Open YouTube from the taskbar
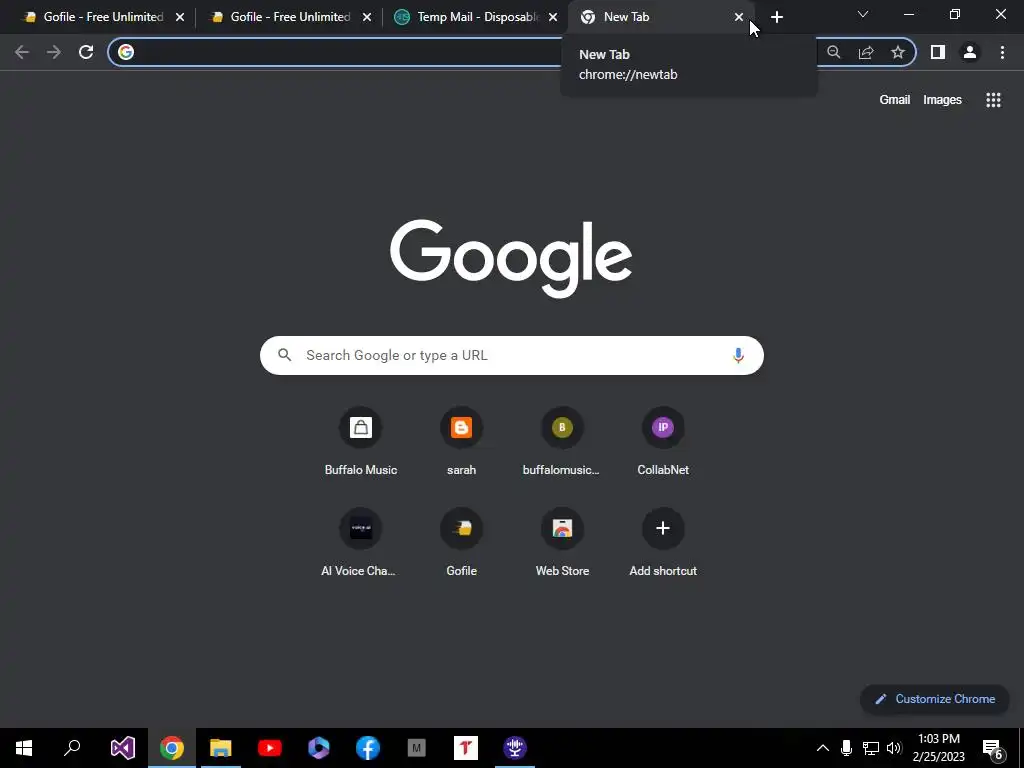 pyautogui.click(x=270, y=748)
